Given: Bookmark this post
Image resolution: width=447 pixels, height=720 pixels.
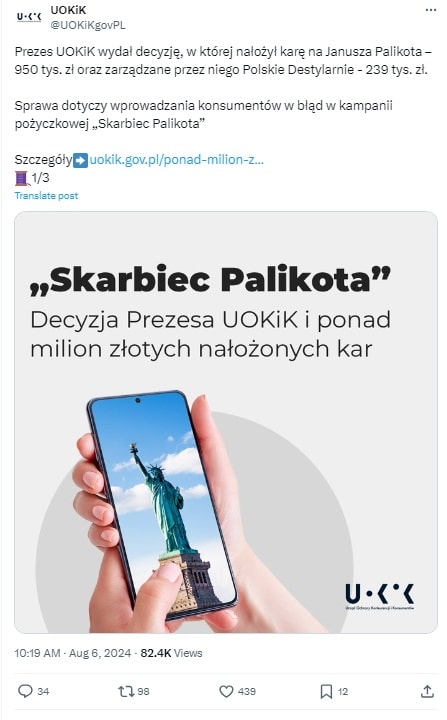Looking at the screenshot, I should [326, 691].
